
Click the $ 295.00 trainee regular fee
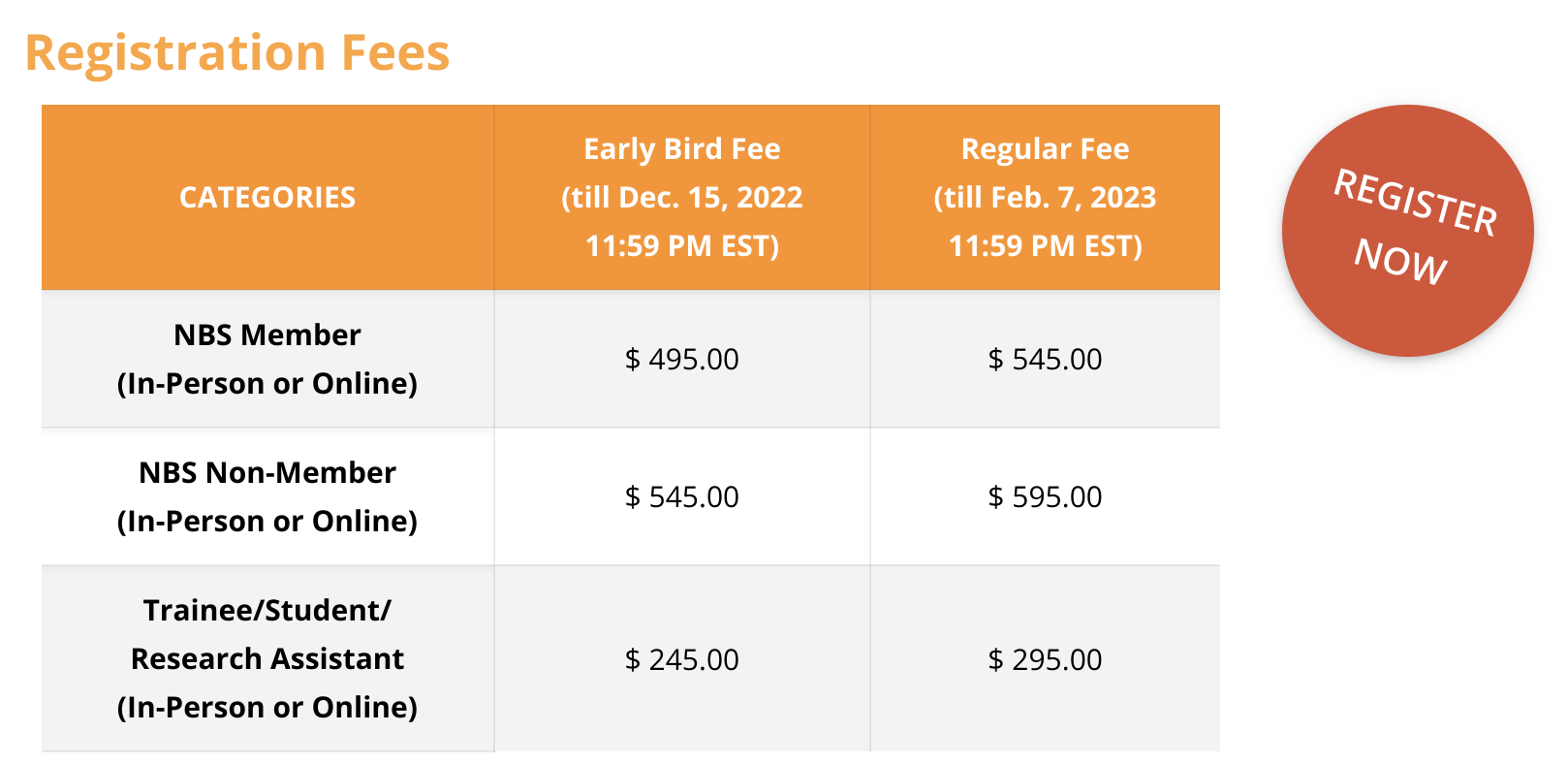point(1045,660)
